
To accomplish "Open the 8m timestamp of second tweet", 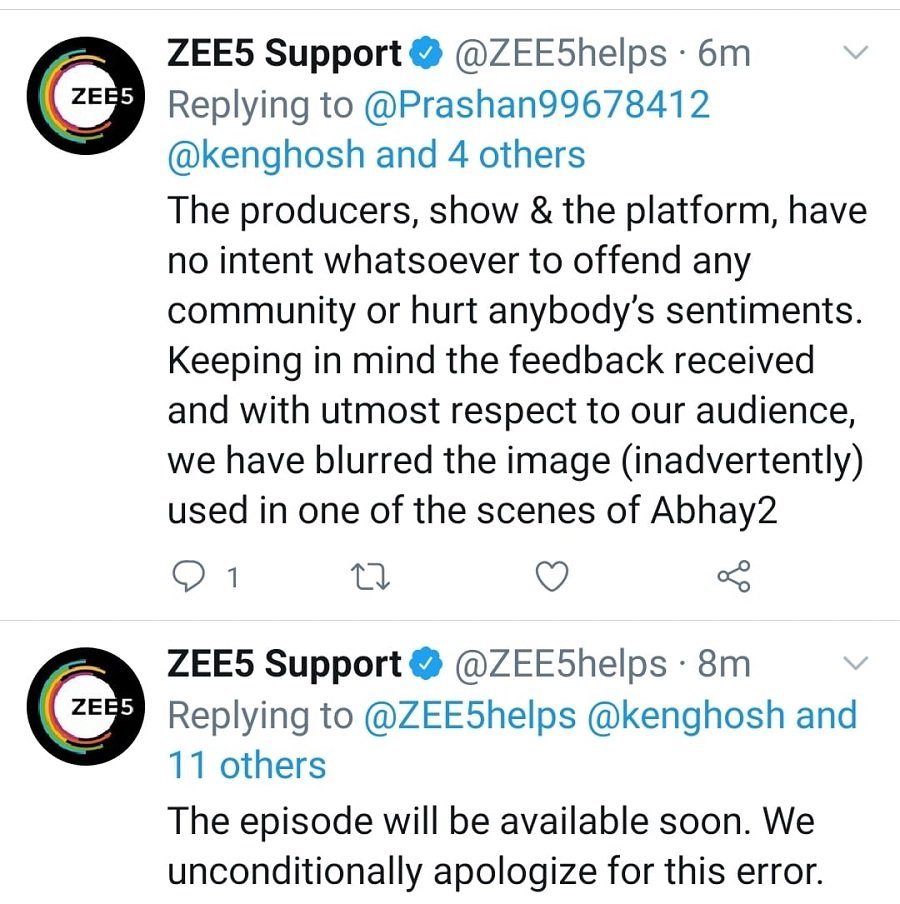I will pyautogui.click(x=724, y=664).
